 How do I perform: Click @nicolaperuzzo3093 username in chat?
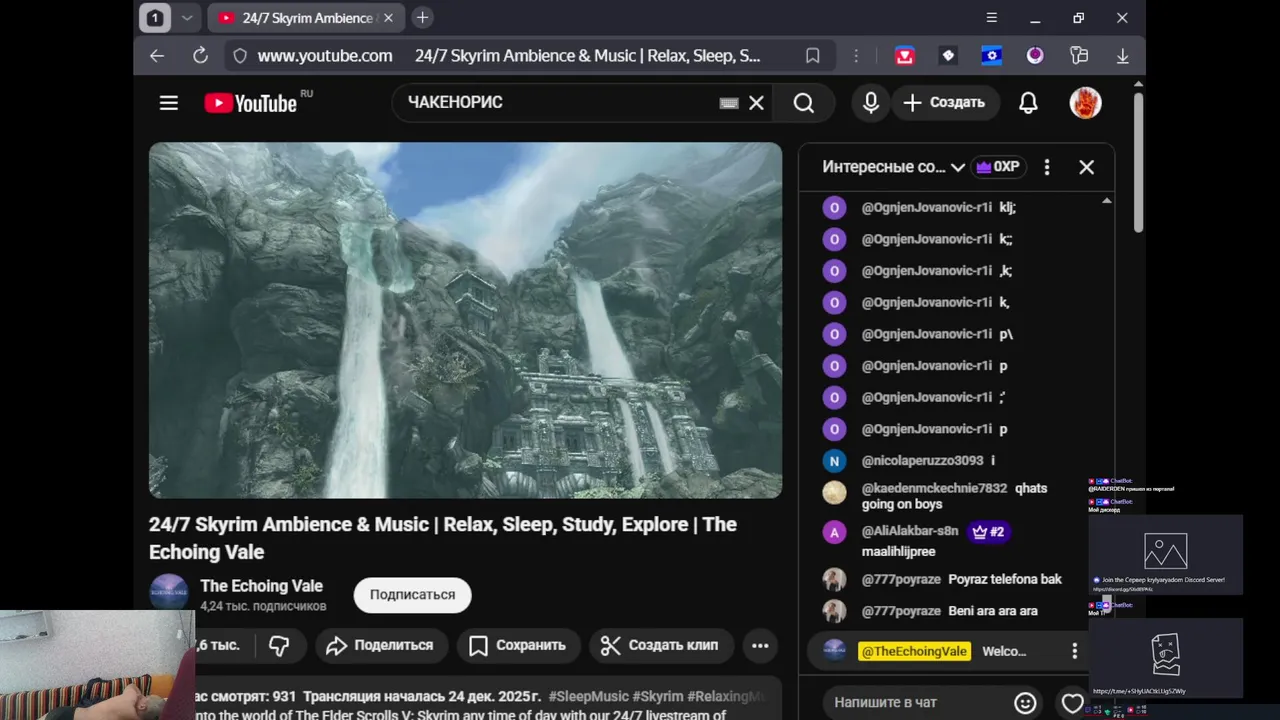tap(922, 461)
